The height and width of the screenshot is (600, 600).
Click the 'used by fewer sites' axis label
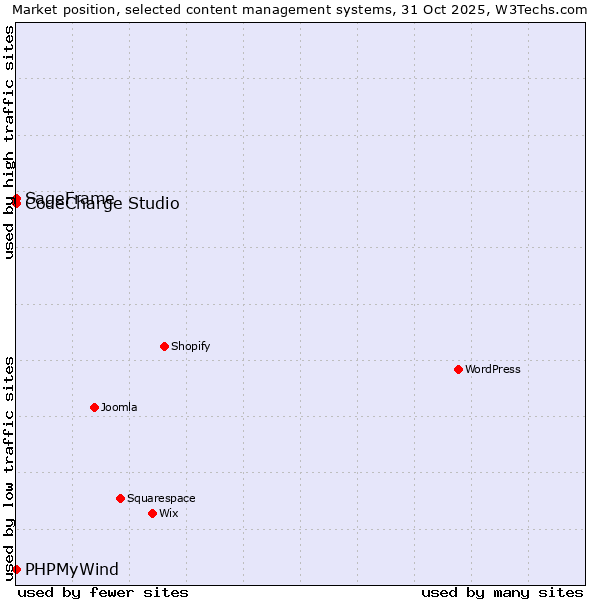[x=103, y=592]
